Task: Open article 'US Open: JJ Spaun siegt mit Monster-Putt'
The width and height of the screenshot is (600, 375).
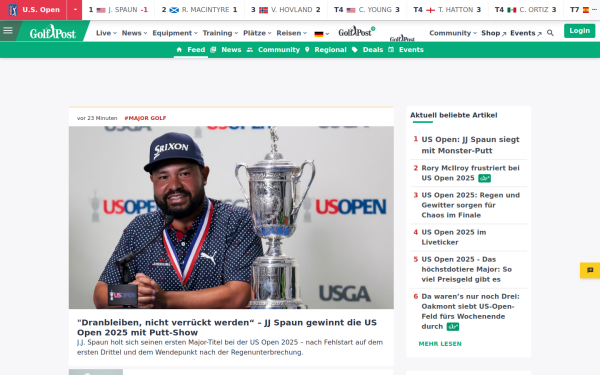Action: (x=470, y=145)
